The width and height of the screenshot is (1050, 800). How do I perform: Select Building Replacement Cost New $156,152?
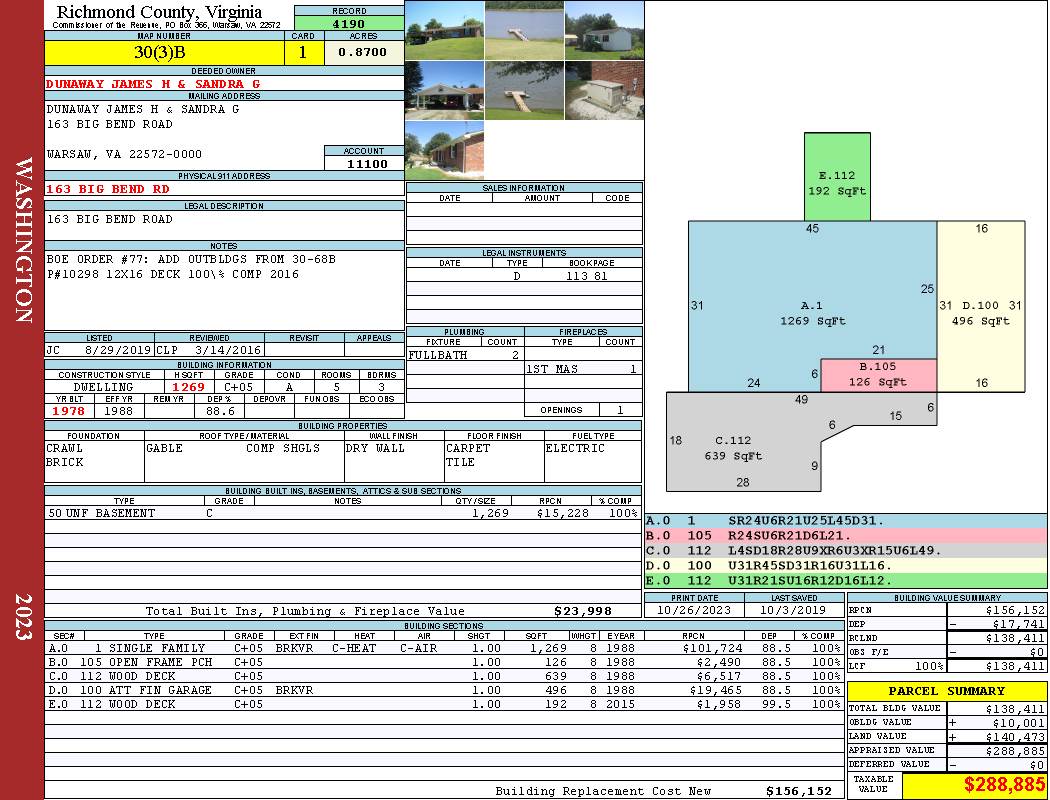pyautogui.click(x=798, y=791)
